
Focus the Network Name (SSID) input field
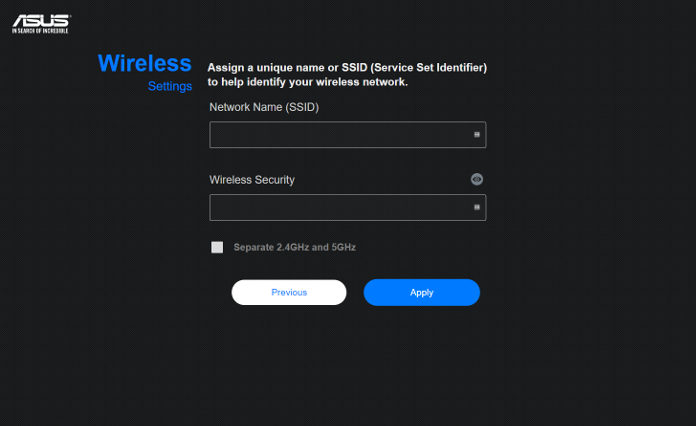pyautogui.click(x=348, y=134)
